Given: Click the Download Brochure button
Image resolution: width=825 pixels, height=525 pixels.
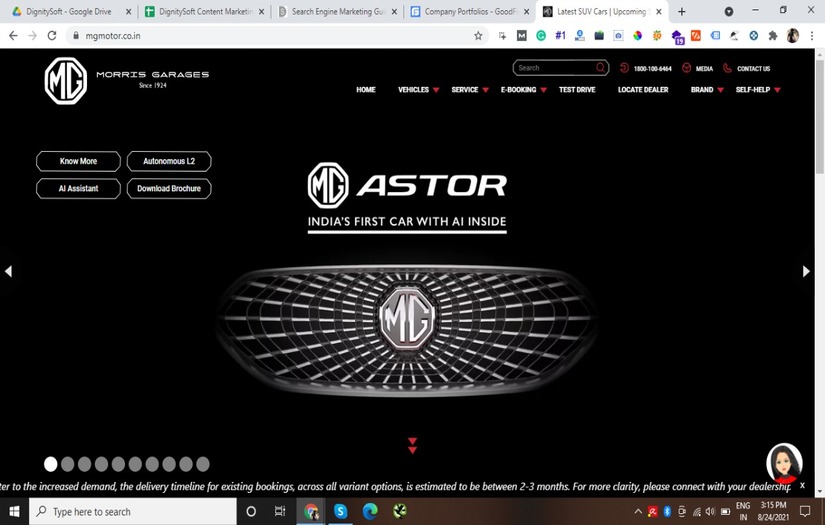Looking at the screenshot, I should tap(169, 188).
